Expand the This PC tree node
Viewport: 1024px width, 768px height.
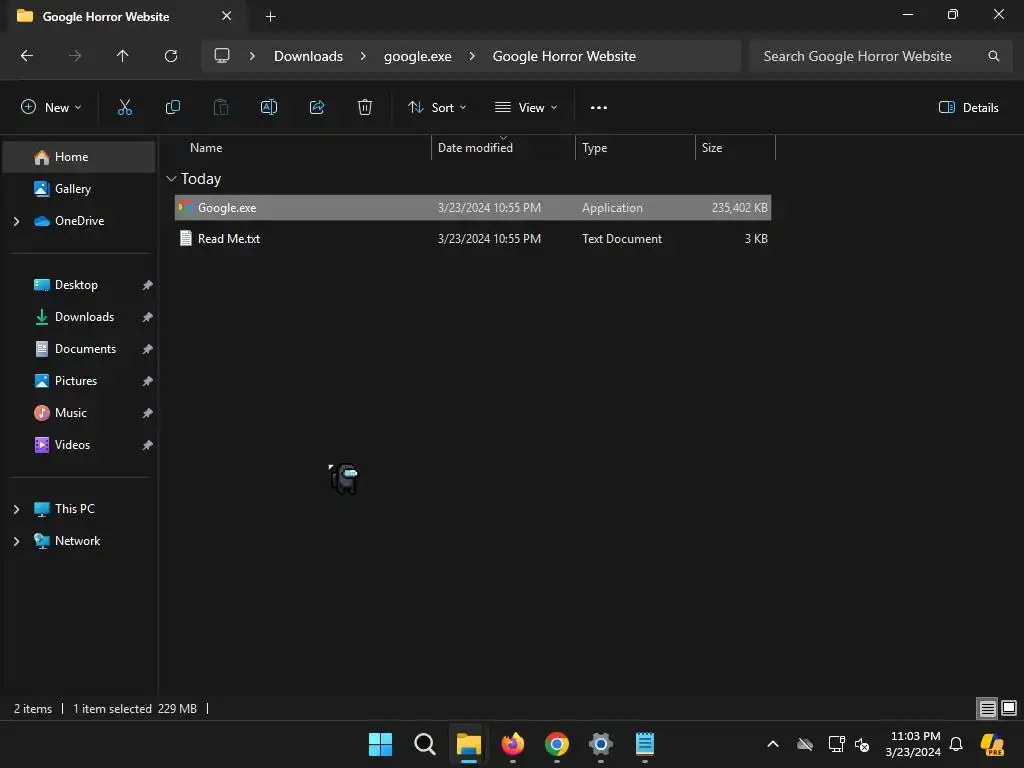16,509
